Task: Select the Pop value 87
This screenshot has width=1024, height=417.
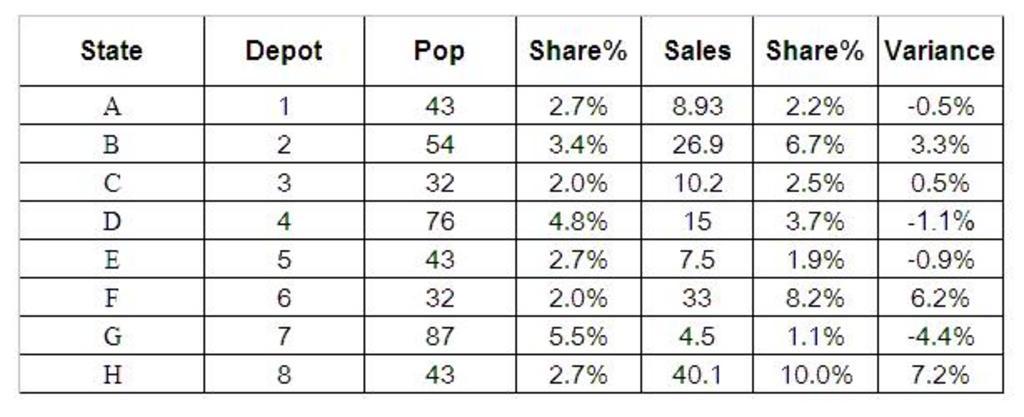Action: tap(439, 337)
